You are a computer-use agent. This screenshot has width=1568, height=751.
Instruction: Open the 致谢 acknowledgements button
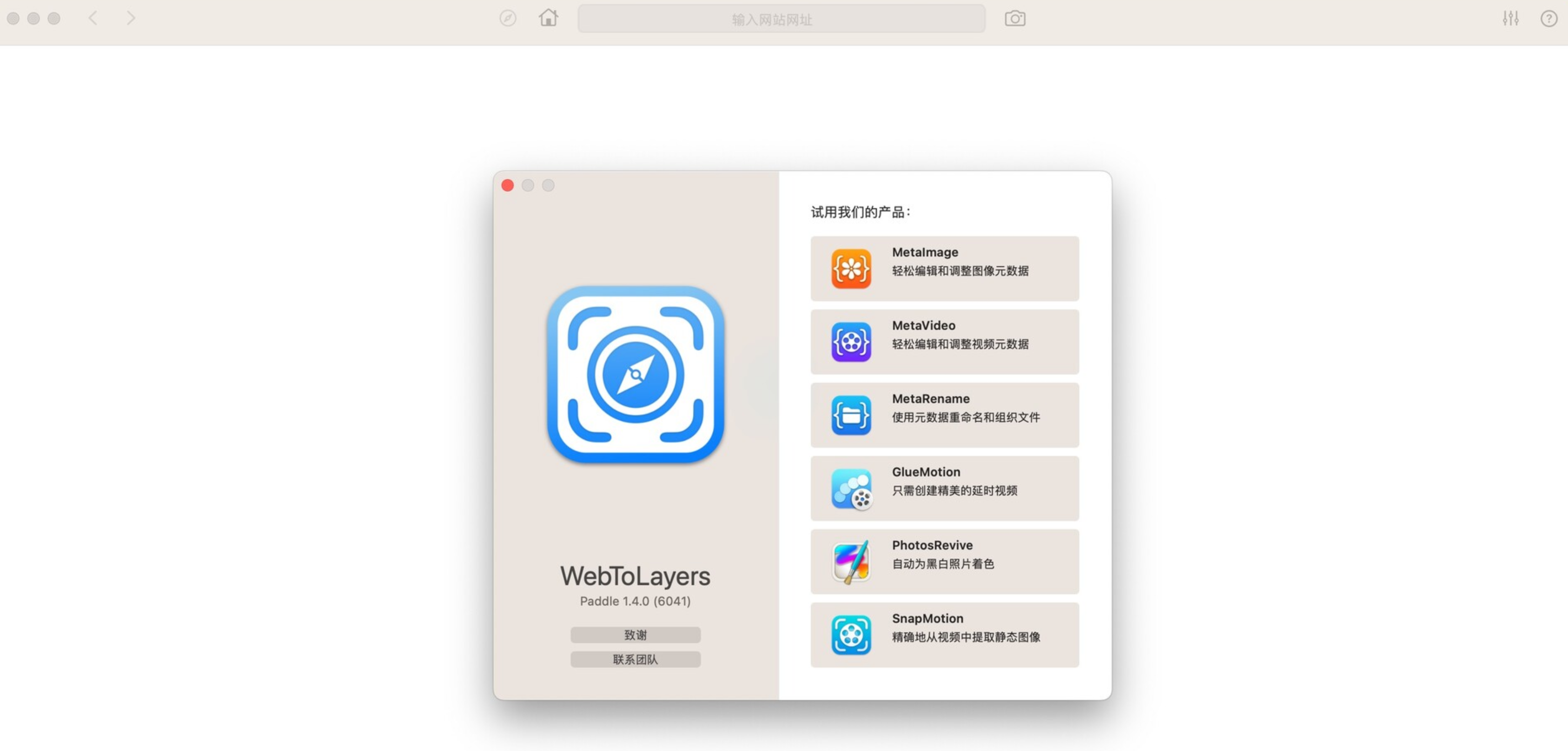tap(635, 634)
